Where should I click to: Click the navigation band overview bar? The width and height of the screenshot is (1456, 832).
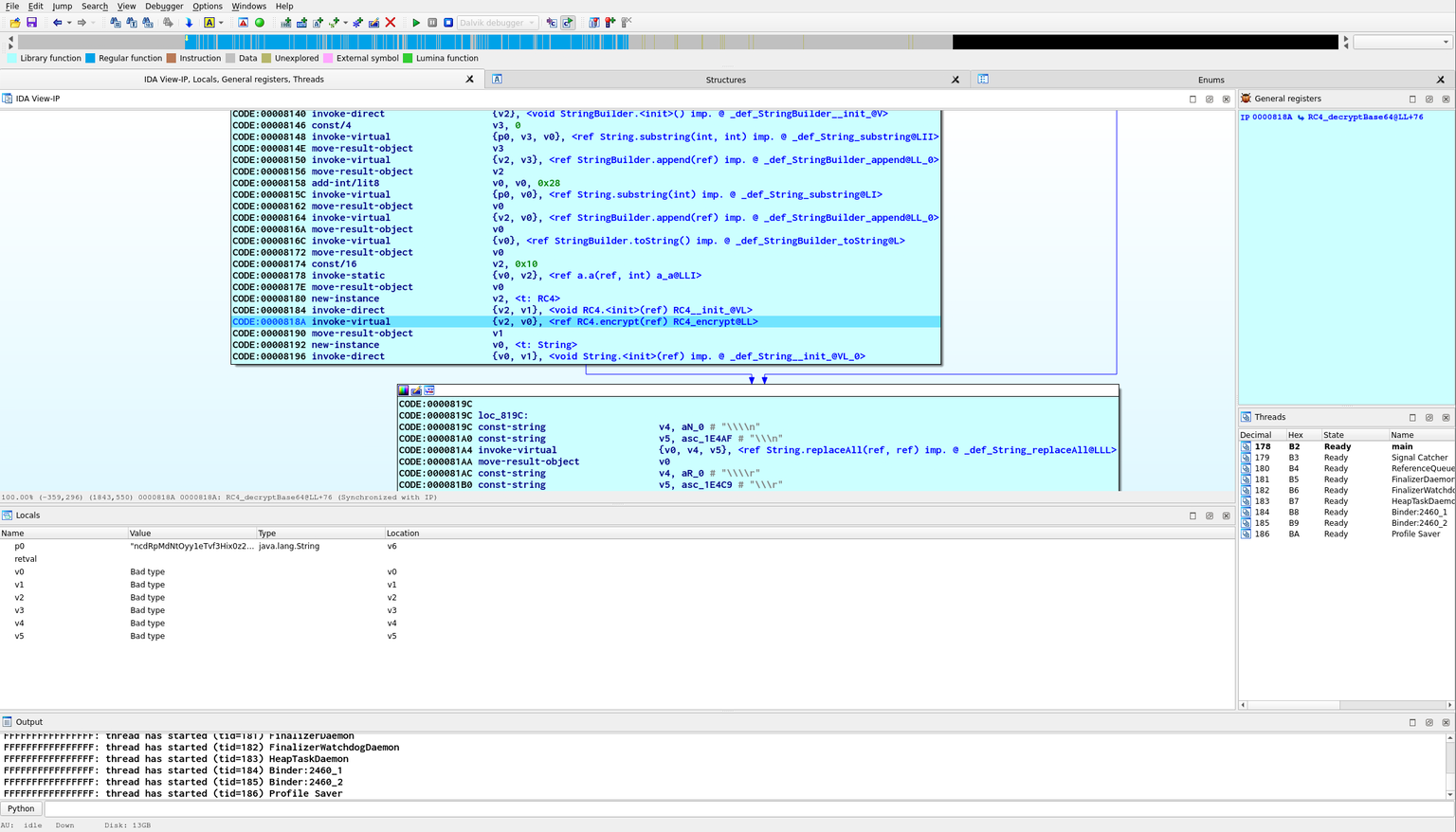pos(678,42)
